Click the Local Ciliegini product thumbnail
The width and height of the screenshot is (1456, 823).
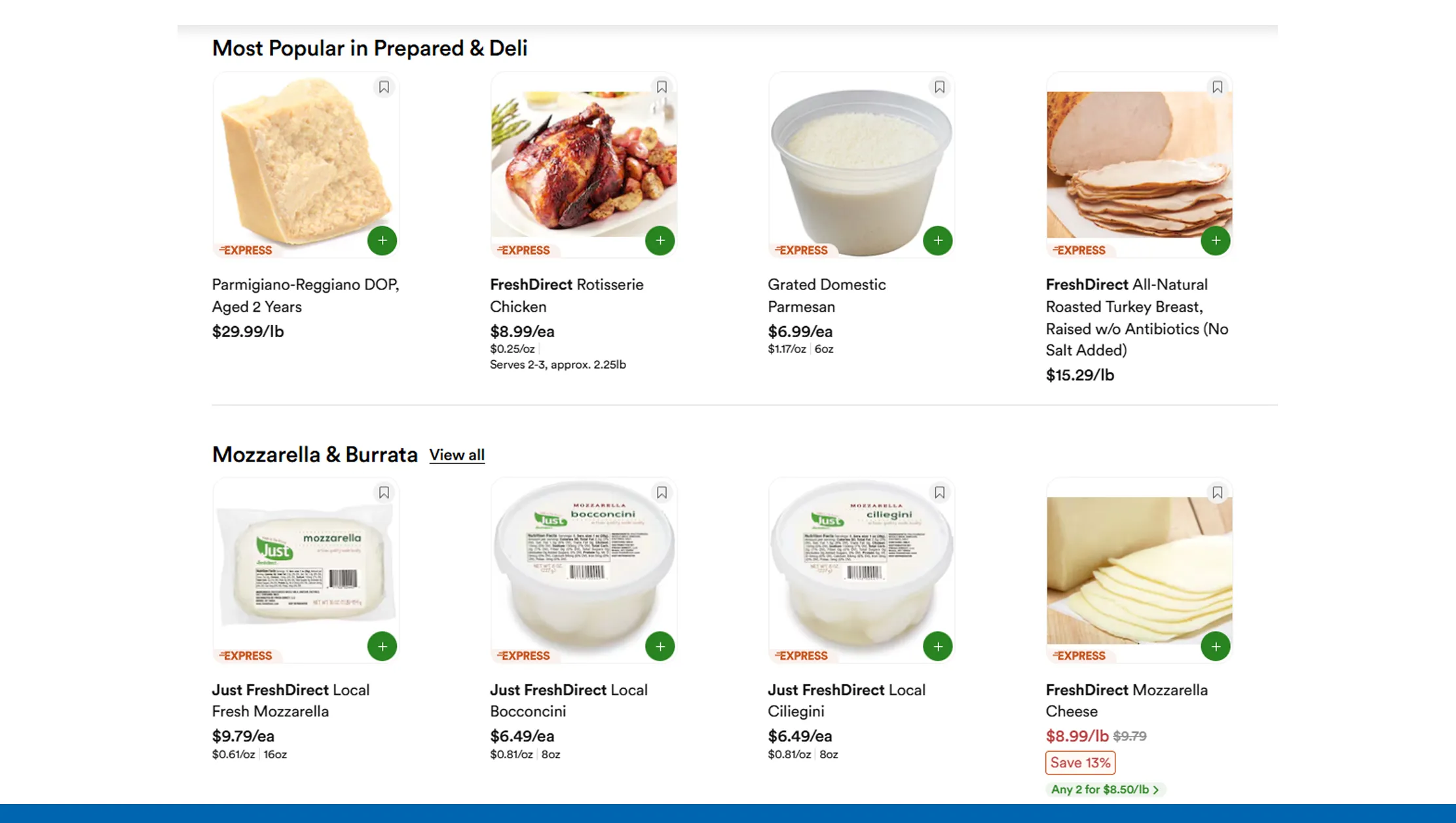[x=861, y=570]
